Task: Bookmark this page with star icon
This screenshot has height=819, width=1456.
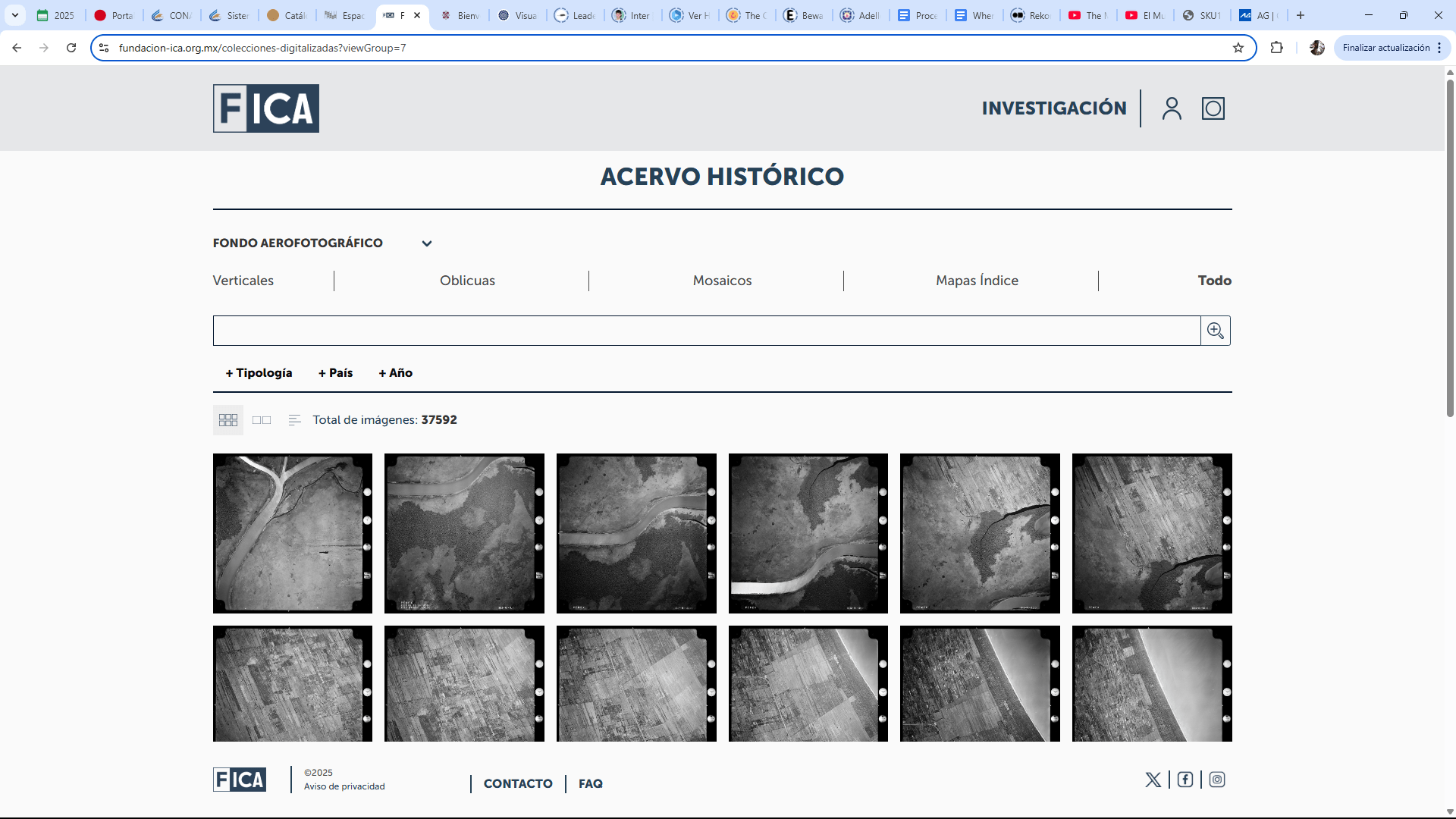Action: coord(1238,48)
